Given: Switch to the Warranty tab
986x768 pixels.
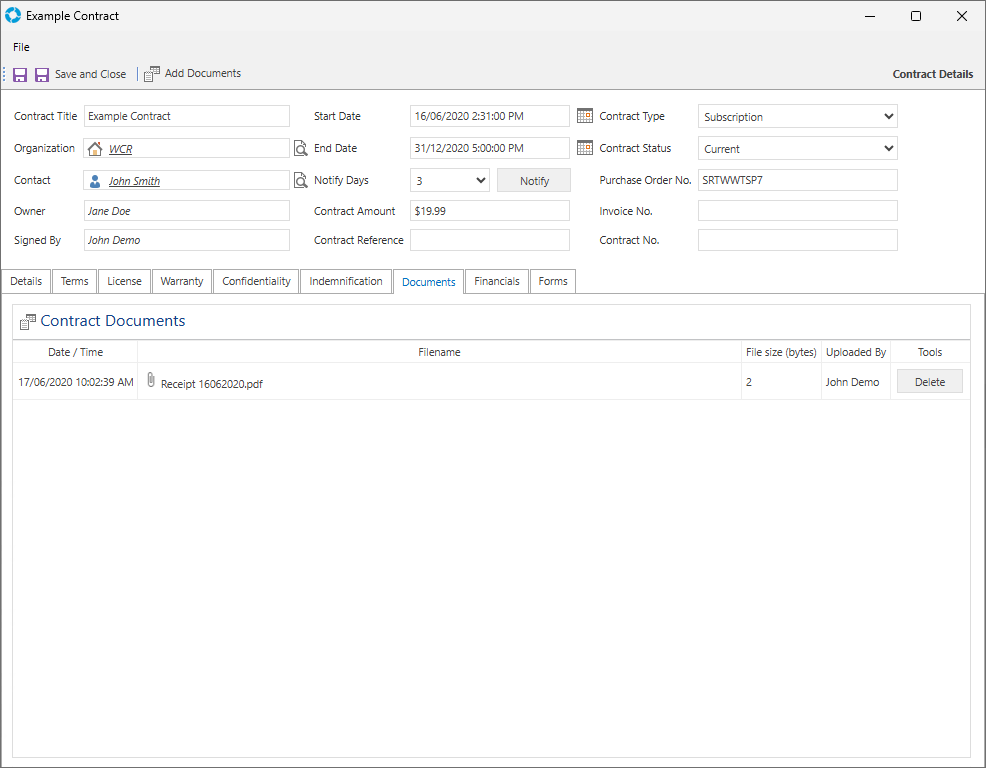Looking at the screenshot, I should [x=182, y=282].
